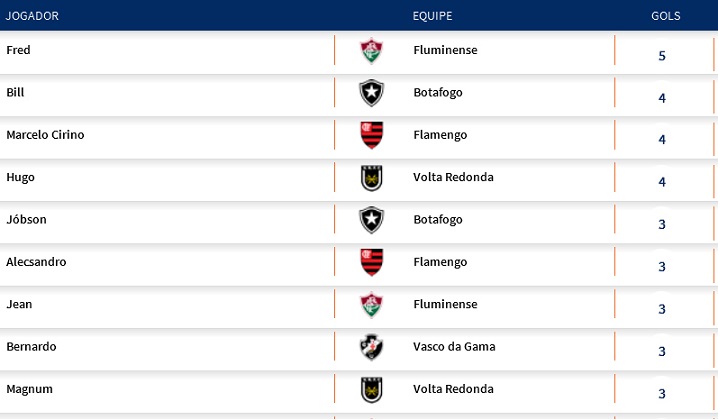
Task: Click the Botafogo crest beside Bill
Action: point(372,93)
